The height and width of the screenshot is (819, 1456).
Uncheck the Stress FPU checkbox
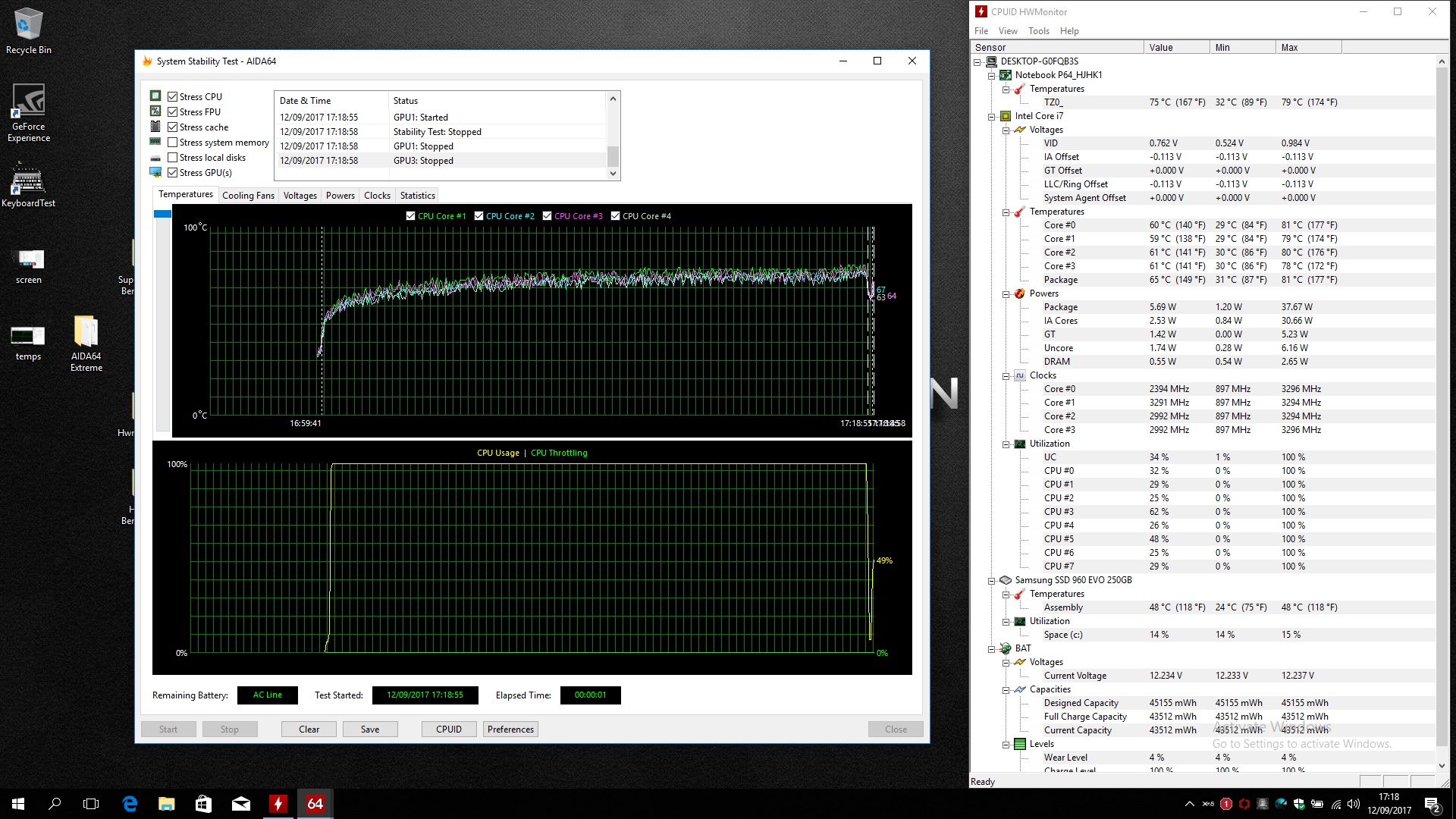pyautogui.click(x=173, y=111)
